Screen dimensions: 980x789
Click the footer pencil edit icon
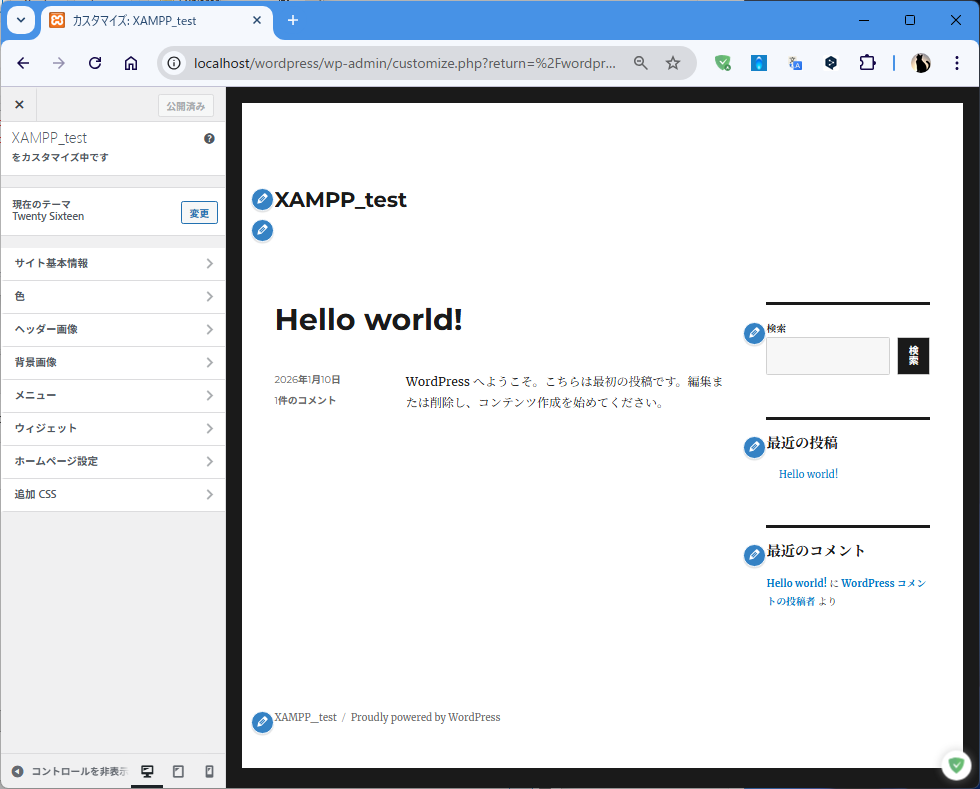pyautogui.click(x=262, y=722)
